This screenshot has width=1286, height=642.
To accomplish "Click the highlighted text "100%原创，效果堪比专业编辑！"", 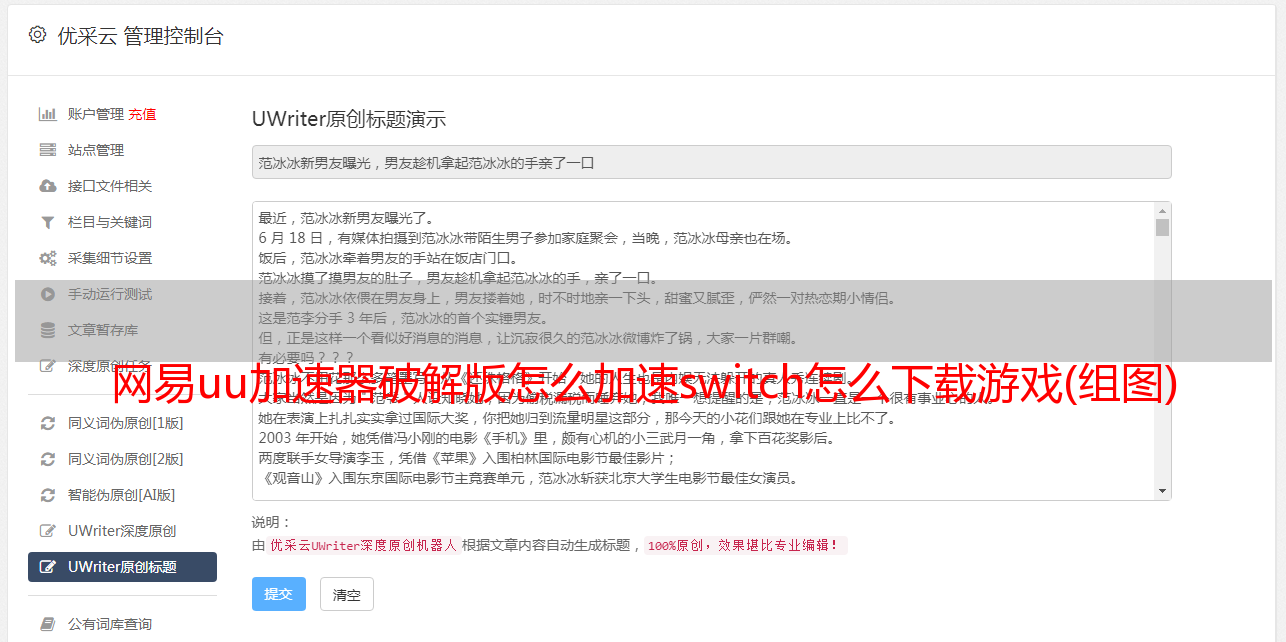I will pyautogui.click(x=745, y=546).
